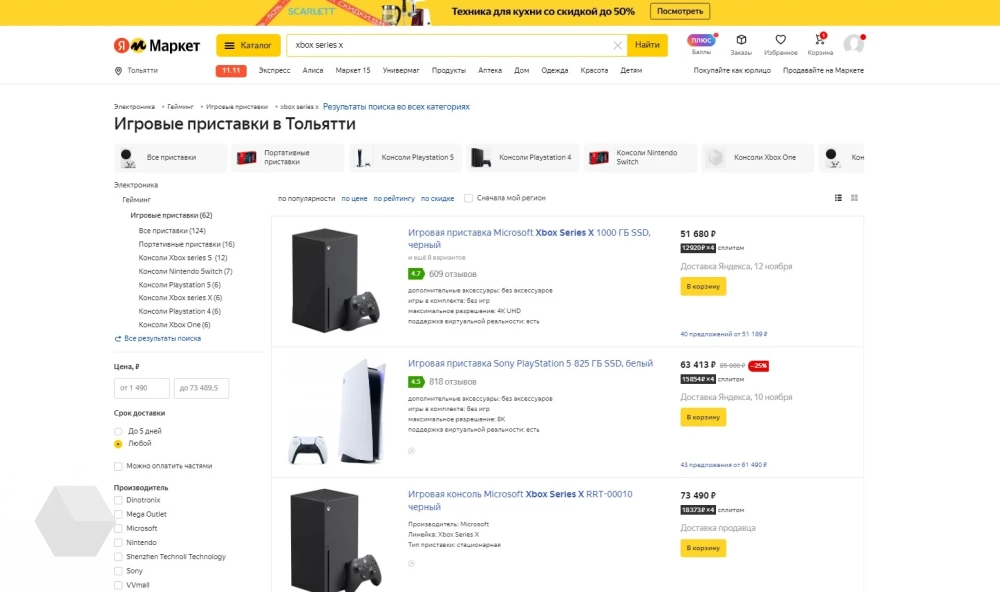Open Избранное heart icon
Image resolution: width=1000 pixels, height=592 pixels.
tap(780, 40)
